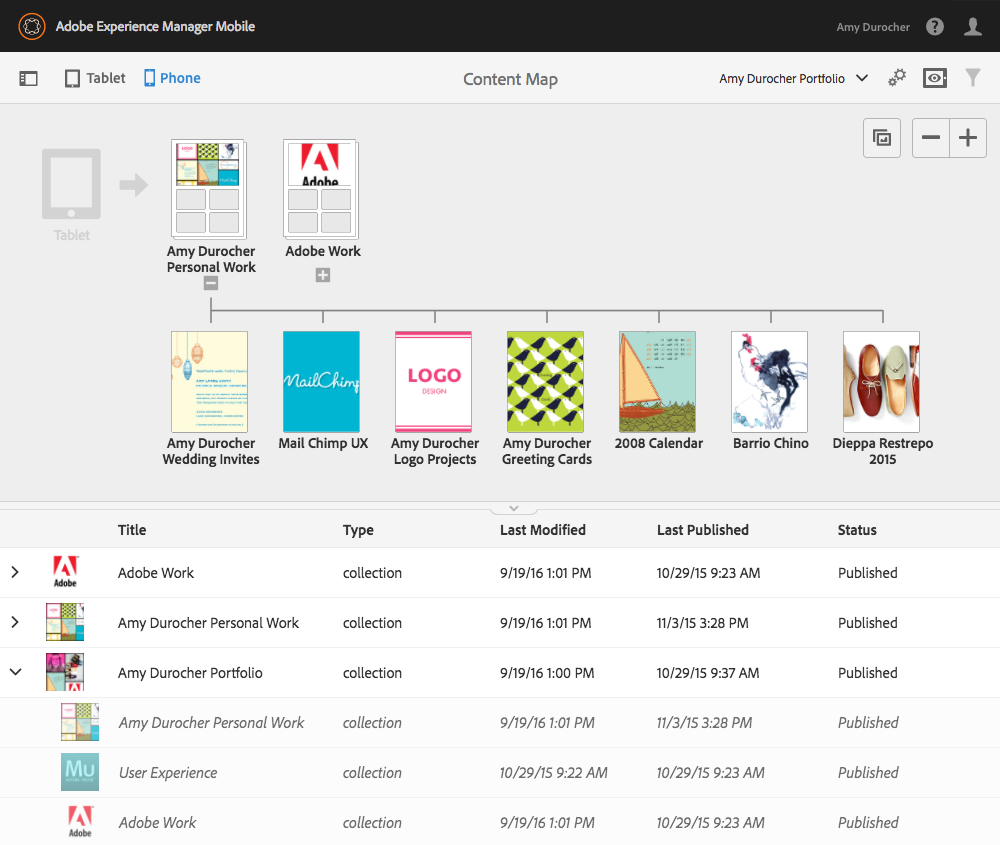
Task: Select italic 'Amy Durocher Personal Work' child title
Action: (212, 723)
